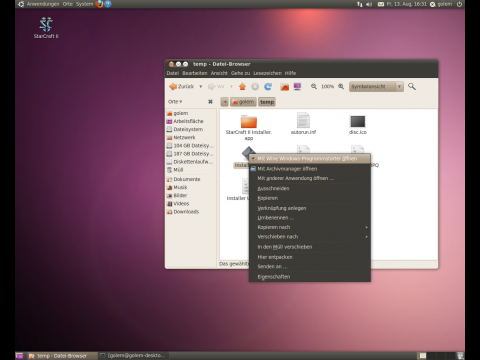The width and height of the screenshot is (480, 360).
Task: Stop loading the folder
Action: point(255,87)
